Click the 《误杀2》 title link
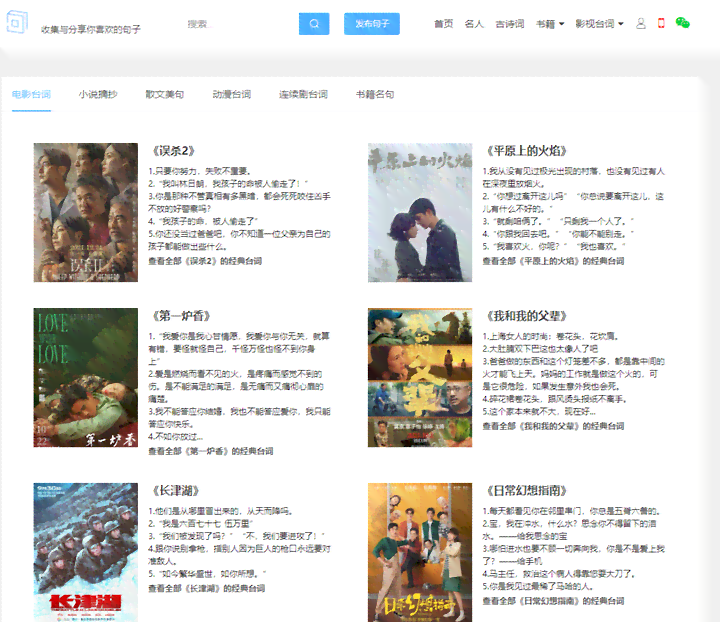This screenshot has width=720, height=622. [x=174, y=151]
